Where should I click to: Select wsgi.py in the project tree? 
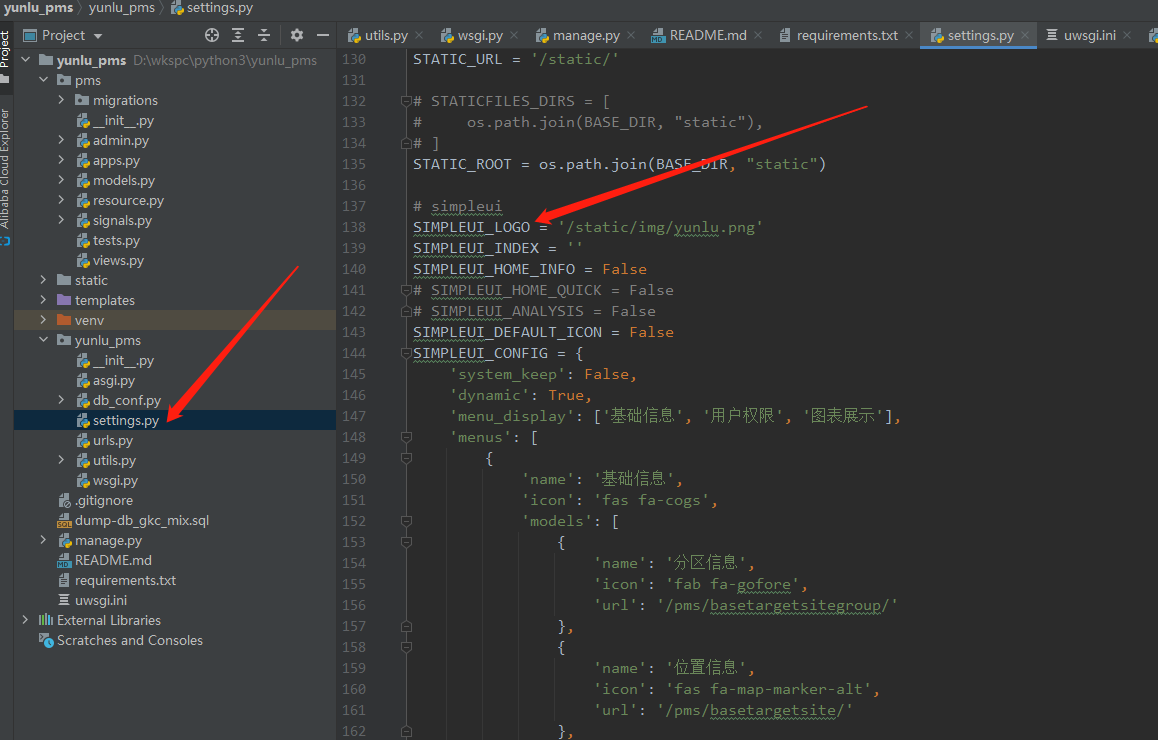[115, 480]
